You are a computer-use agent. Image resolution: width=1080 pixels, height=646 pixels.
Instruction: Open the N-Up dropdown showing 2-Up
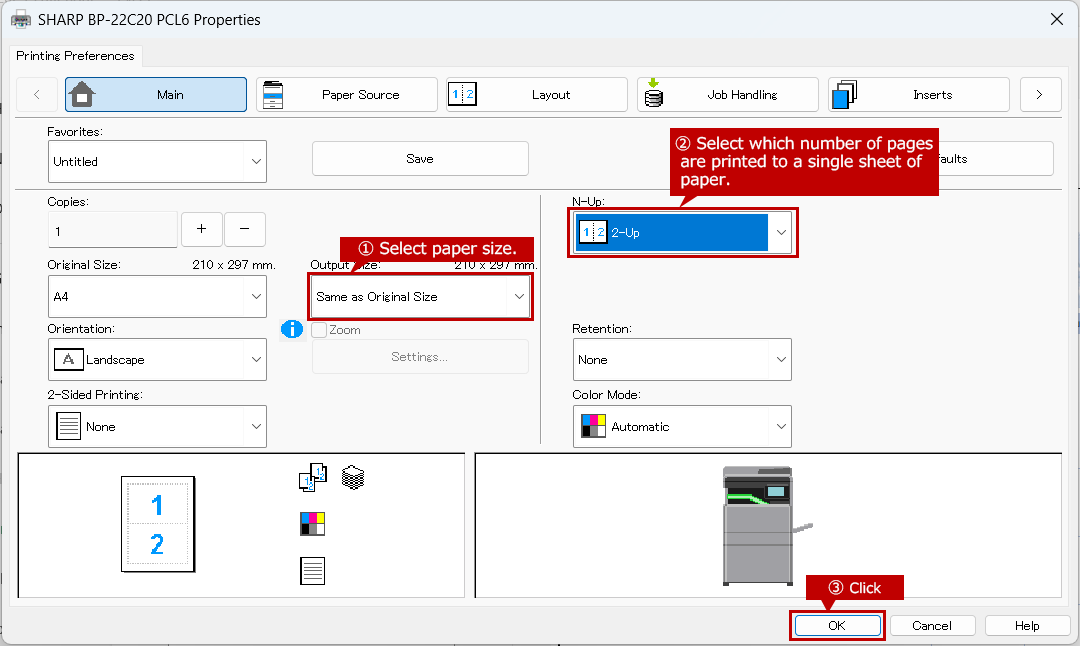click(x=683, y=232)
